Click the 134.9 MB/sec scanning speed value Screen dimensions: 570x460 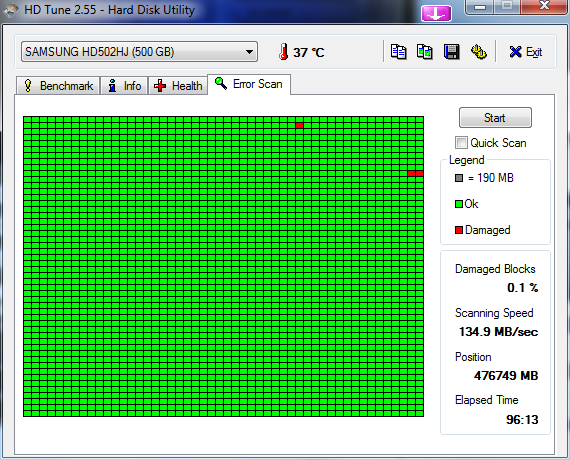click(x=498, y=332)
